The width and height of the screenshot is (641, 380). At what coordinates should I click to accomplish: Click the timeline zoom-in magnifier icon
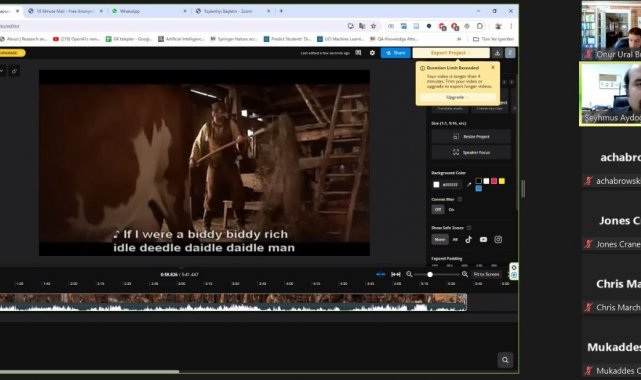[465, 274]
